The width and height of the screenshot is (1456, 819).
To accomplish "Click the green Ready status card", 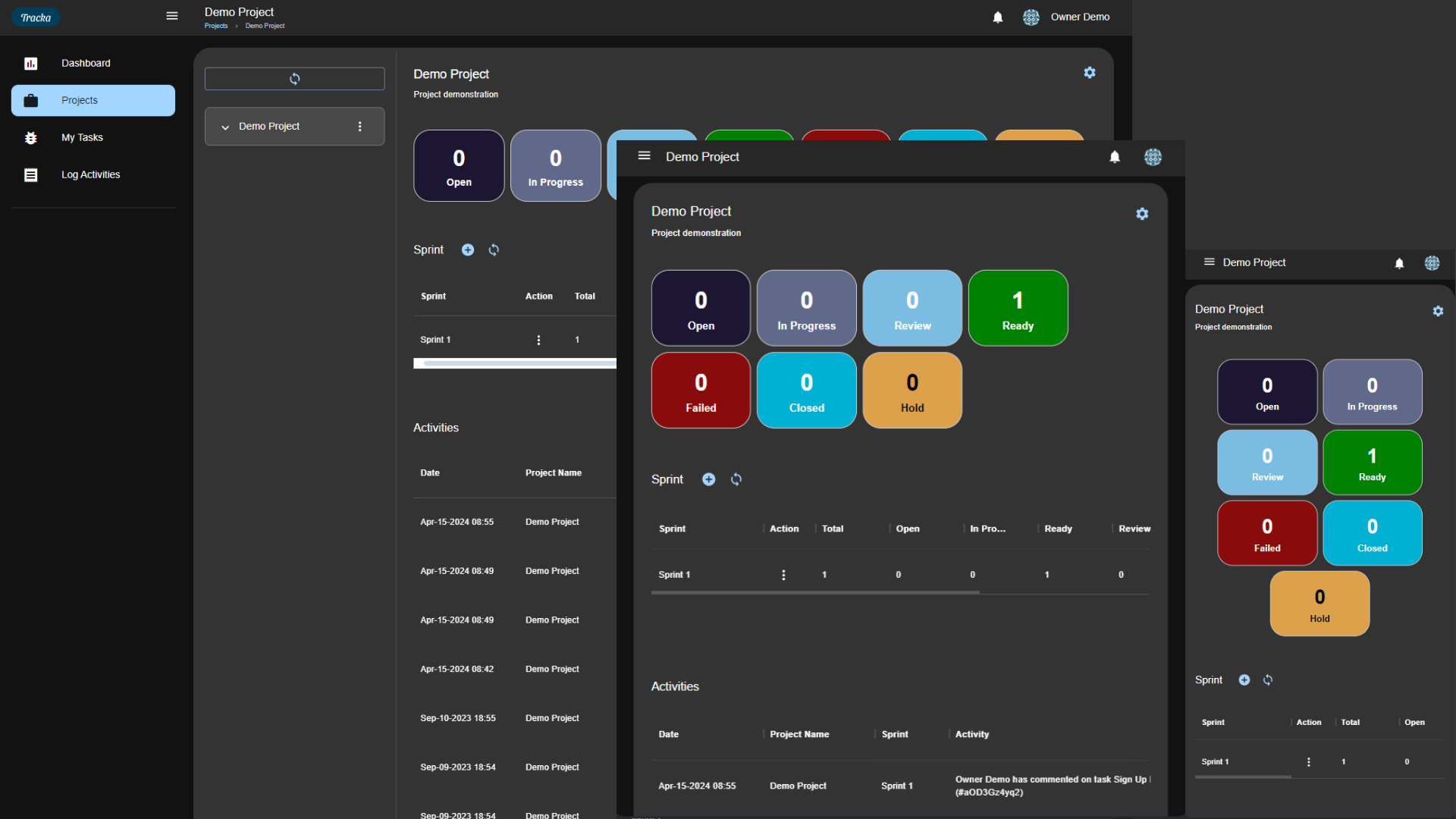I will point(1018,307).
